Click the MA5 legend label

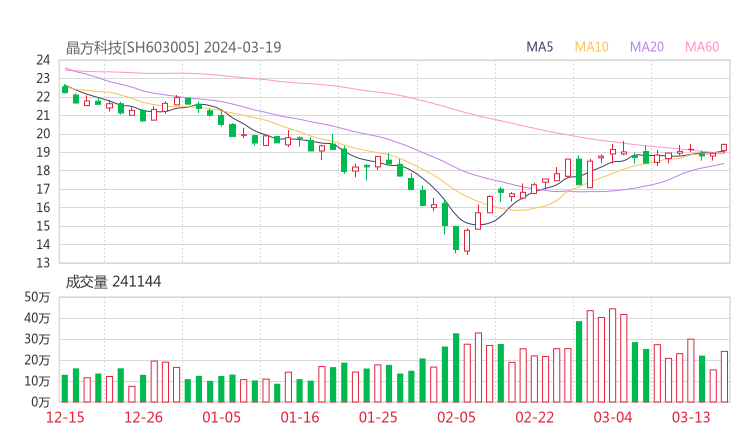point(539,47)
